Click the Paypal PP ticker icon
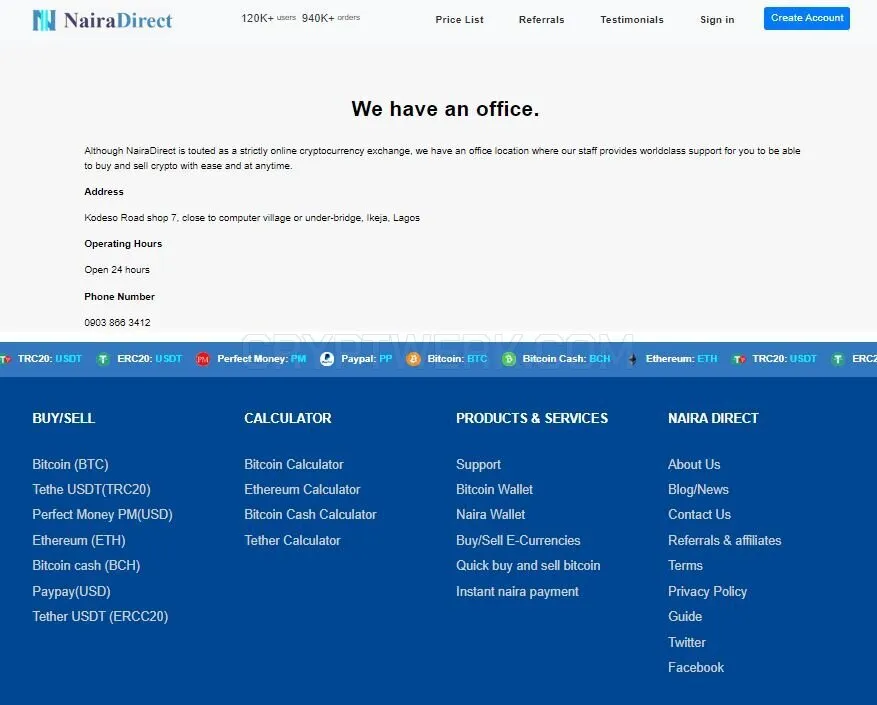 [x=327, y=359]
